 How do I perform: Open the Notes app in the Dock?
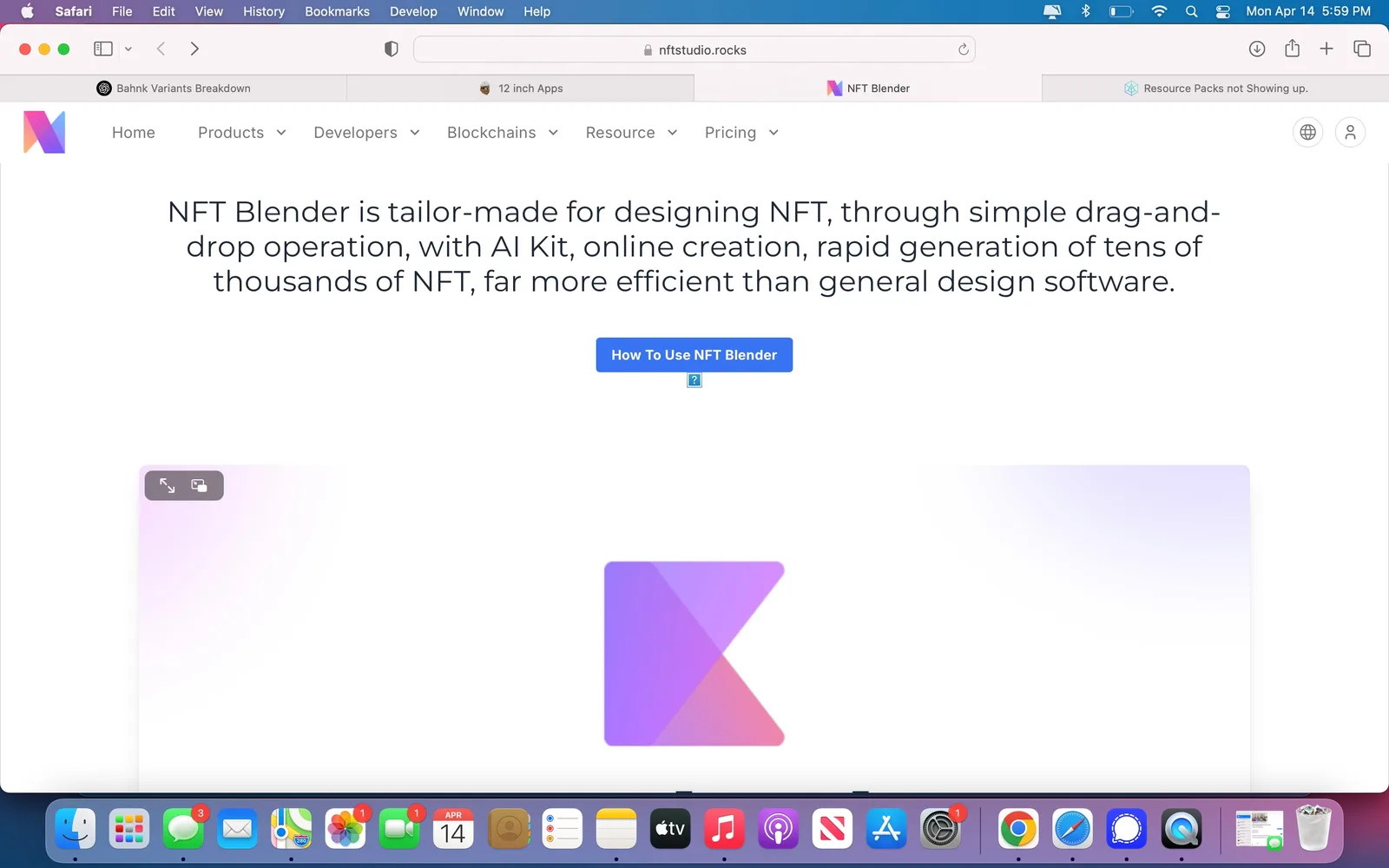pyautogui.click(x=616, y=829)
